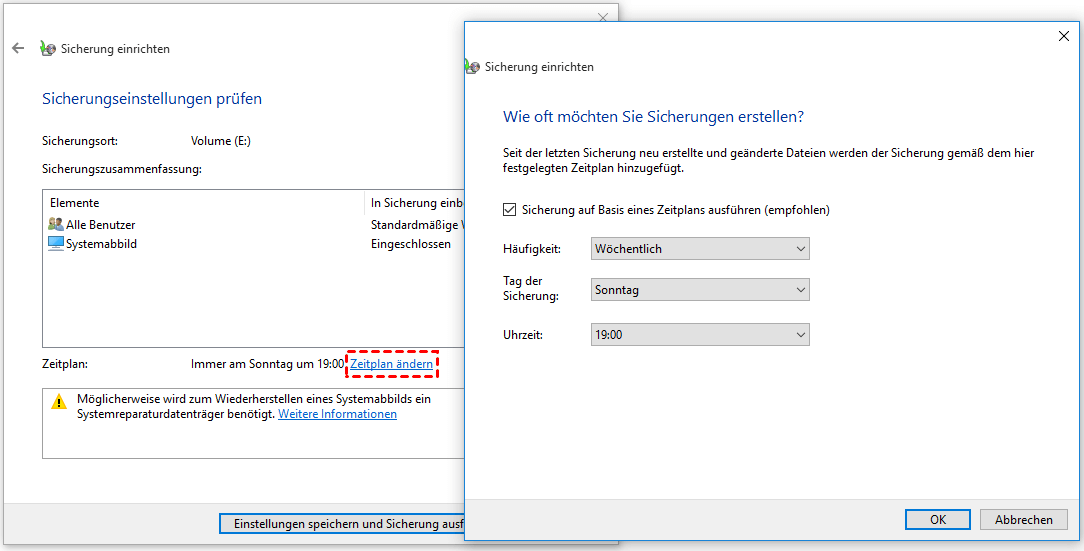Open the Häufigkeit dropdown showing Wöchentlich

700,249
